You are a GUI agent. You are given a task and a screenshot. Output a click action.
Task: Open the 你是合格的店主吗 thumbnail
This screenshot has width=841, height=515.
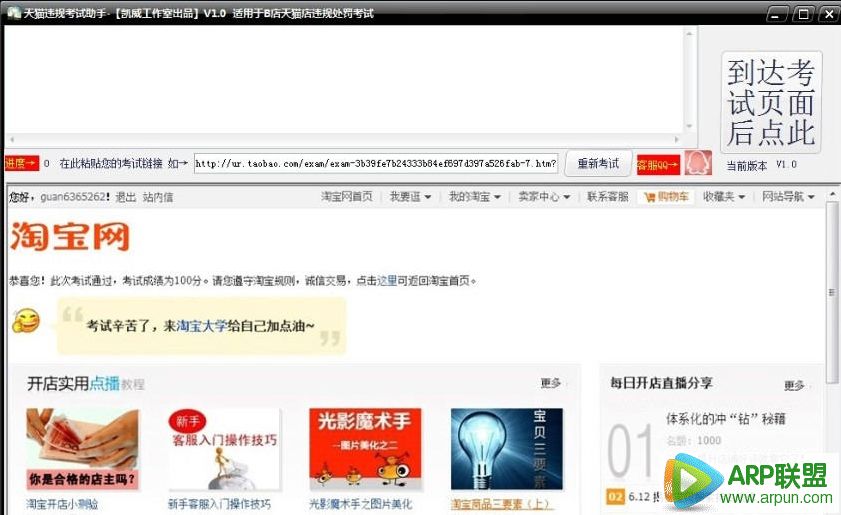coord(83,449)
